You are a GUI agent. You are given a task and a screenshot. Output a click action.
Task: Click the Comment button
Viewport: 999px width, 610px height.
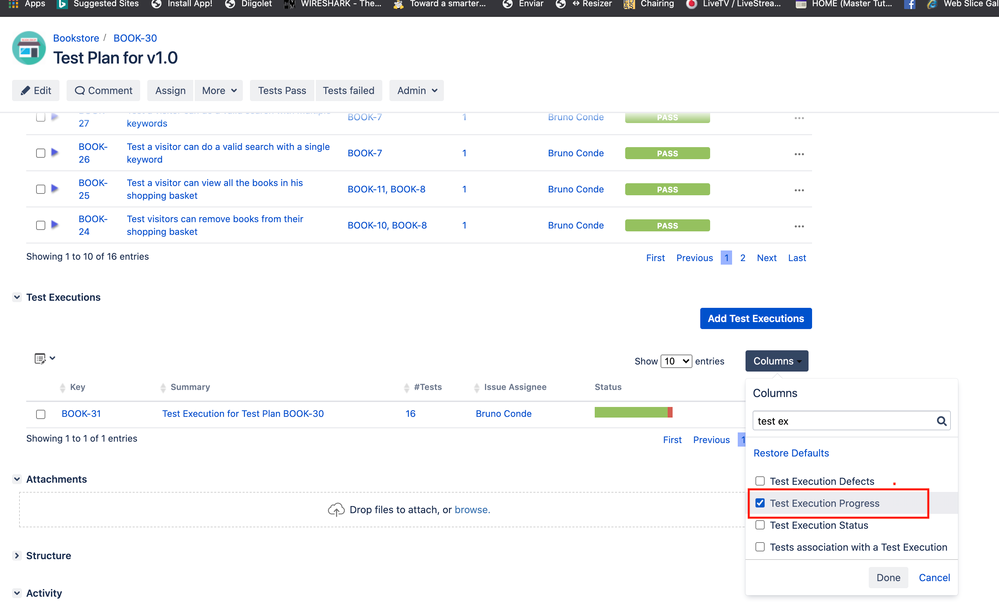click(x=103, y=91)
